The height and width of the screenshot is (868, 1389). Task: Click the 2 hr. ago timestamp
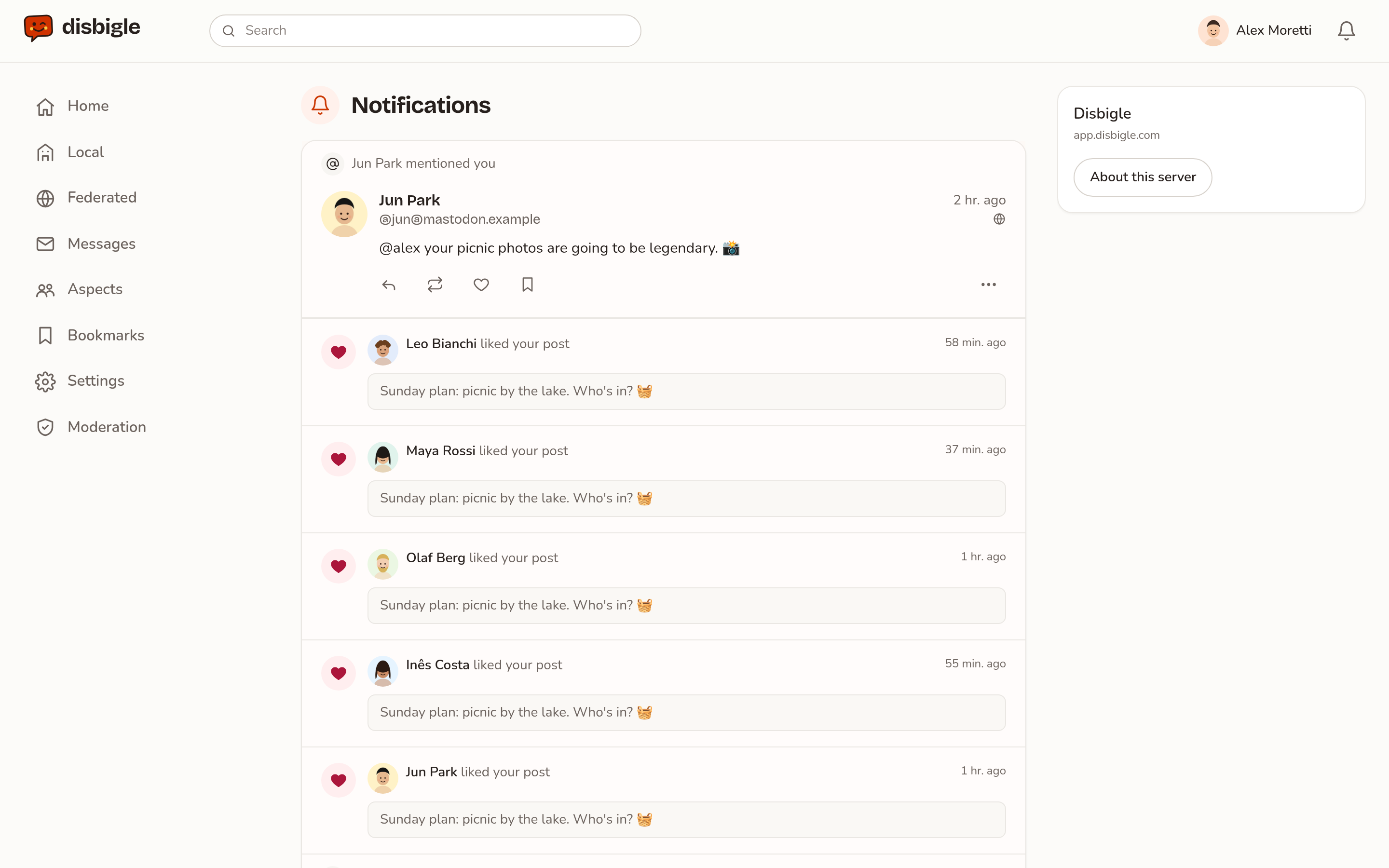[x=979, y=200]
